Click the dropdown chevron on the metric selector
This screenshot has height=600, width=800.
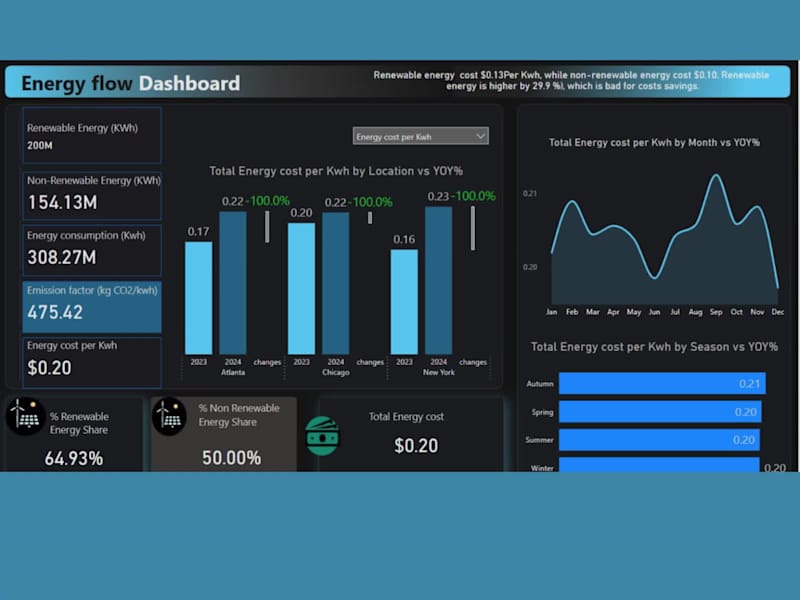[x=481, y=135]
